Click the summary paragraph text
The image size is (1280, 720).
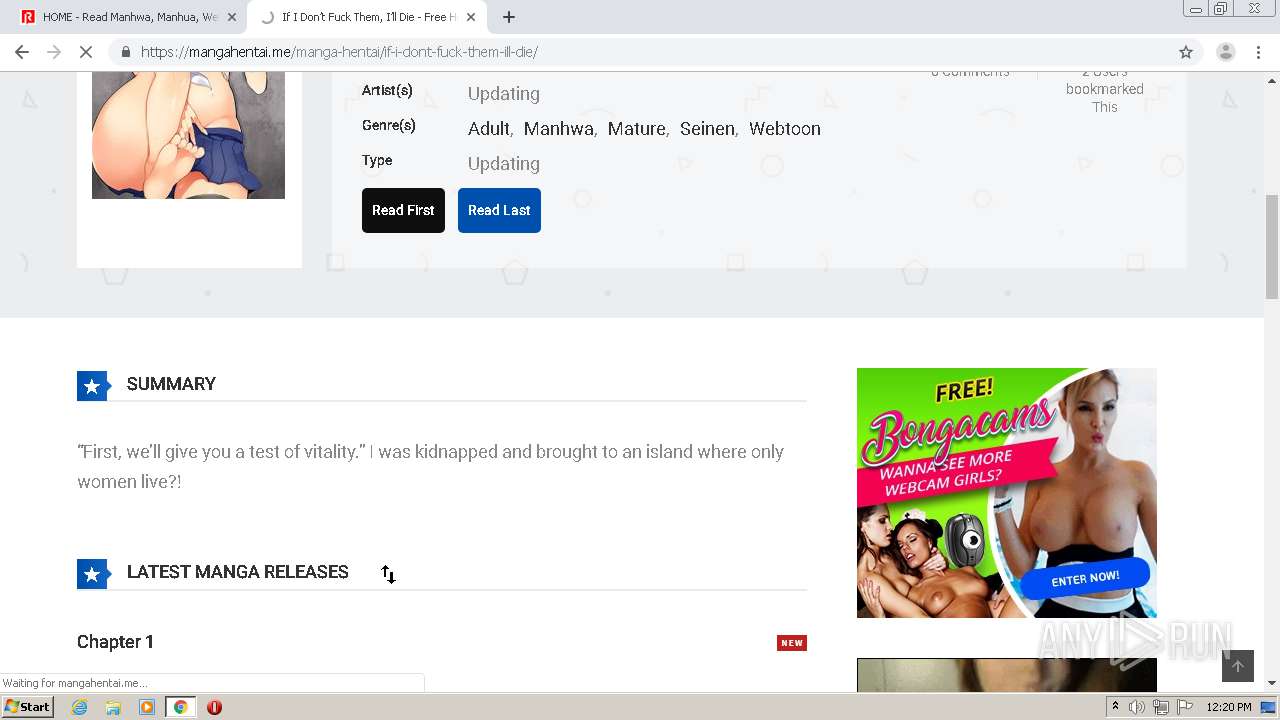click(x=430, y=467)
